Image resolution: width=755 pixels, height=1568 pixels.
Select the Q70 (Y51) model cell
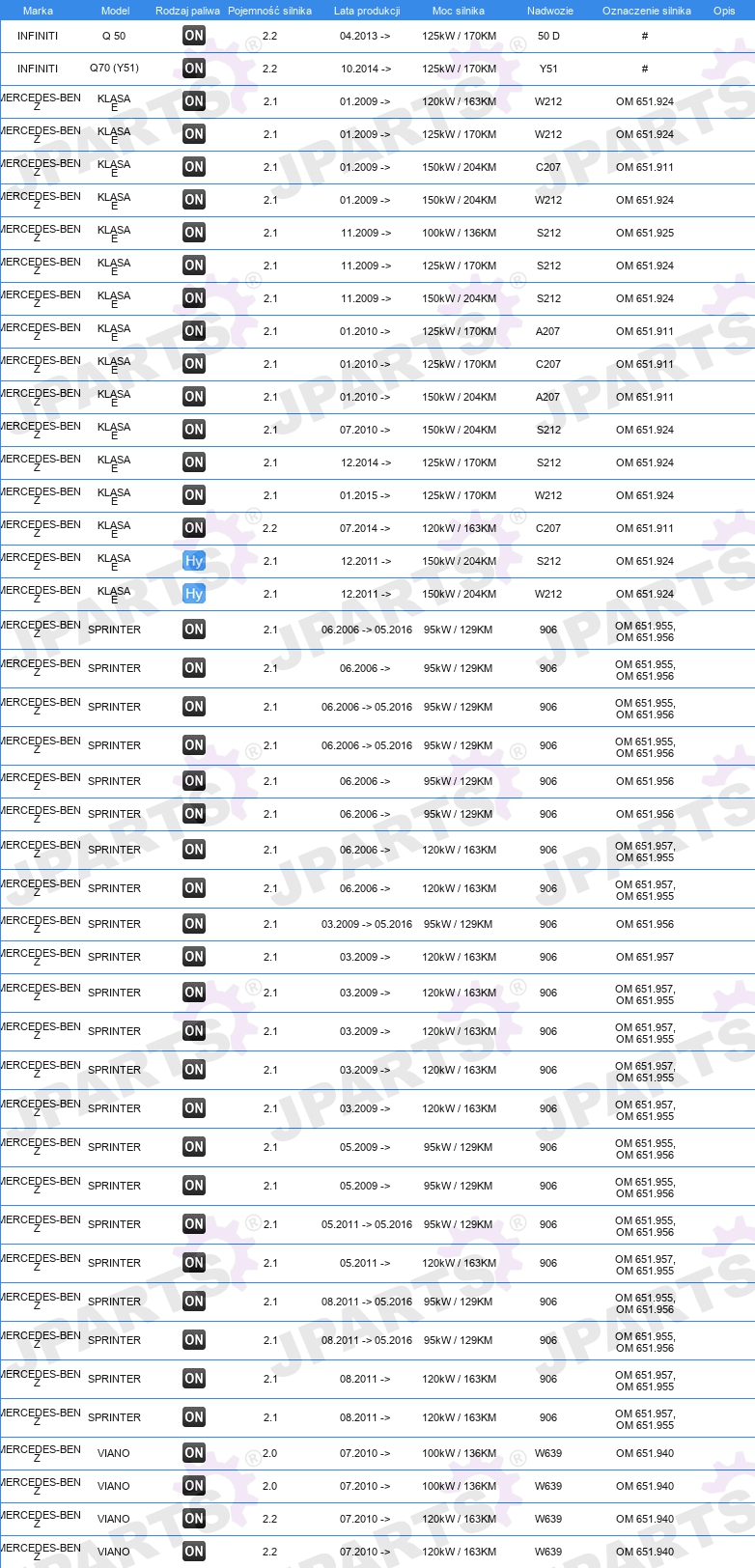point(114,69)
